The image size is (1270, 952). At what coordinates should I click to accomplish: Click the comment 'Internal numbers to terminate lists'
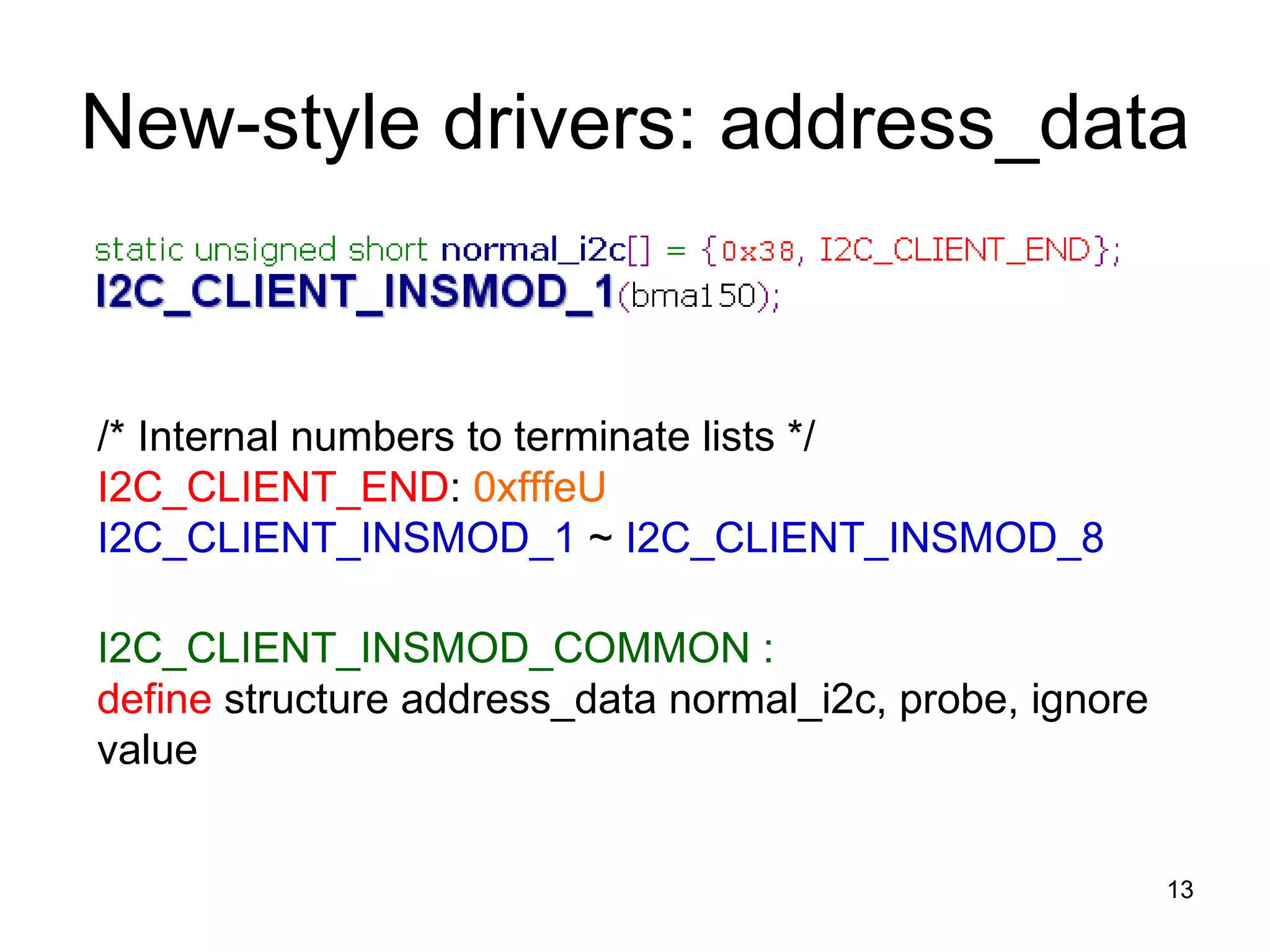pyautogui.click(x=456, y=437)
